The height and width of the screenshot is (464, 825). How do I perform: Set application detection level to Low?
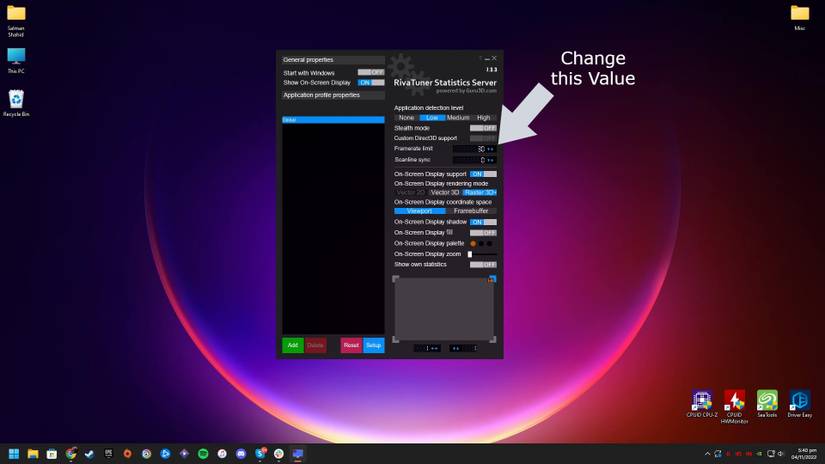[x=432, y=118]
